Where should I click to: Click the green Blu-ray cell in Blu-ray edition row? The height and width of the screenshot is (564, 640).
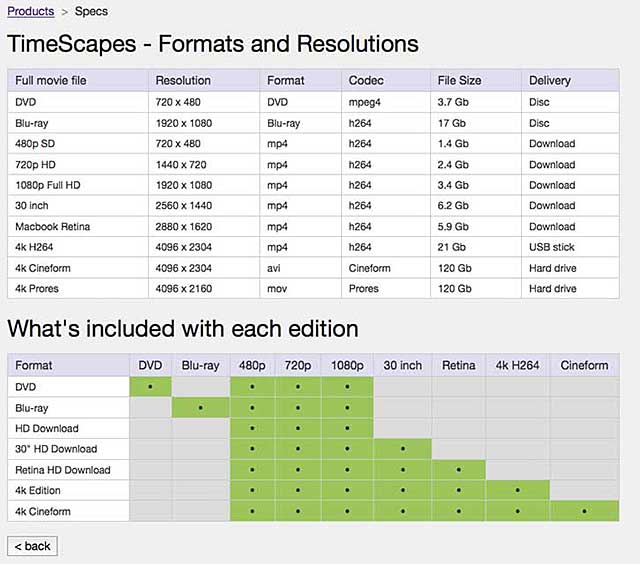tap(200, 408)
